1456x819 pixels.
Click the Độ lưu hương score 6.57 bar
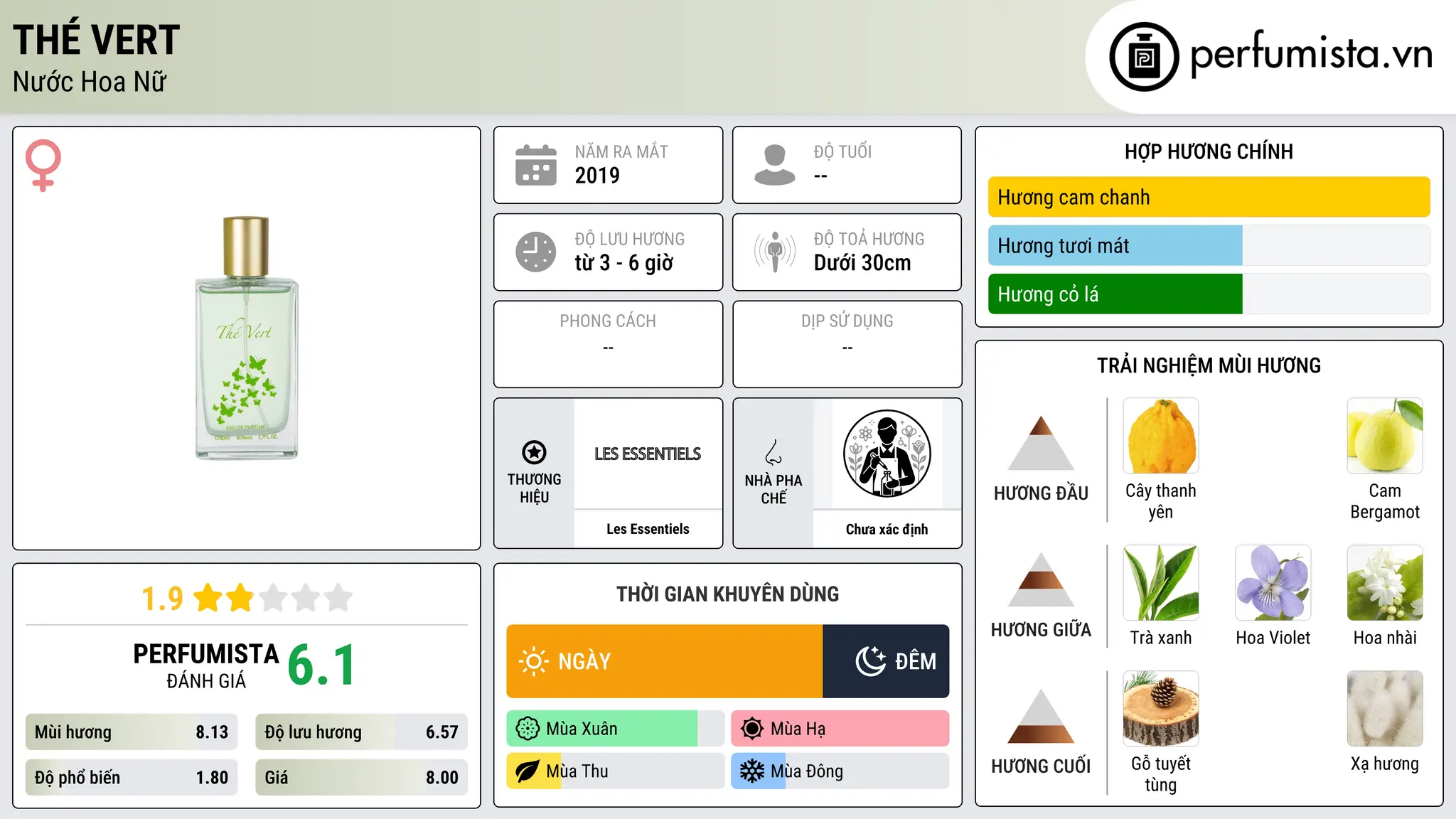click(x=361, y=732)
